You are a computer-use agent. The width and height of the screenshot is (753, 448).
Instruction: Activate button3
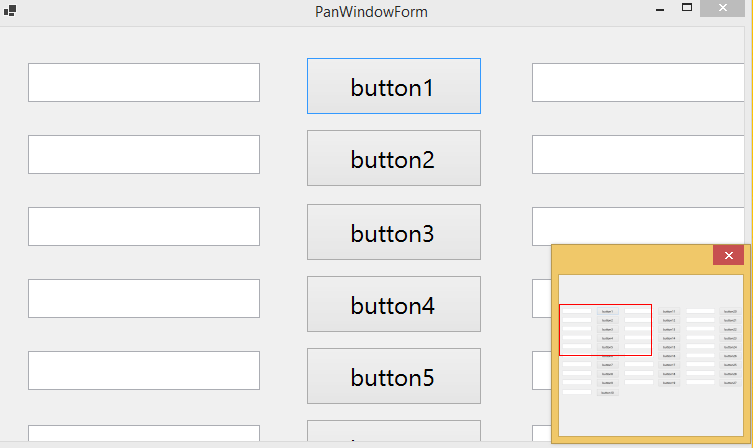point(393,232)
